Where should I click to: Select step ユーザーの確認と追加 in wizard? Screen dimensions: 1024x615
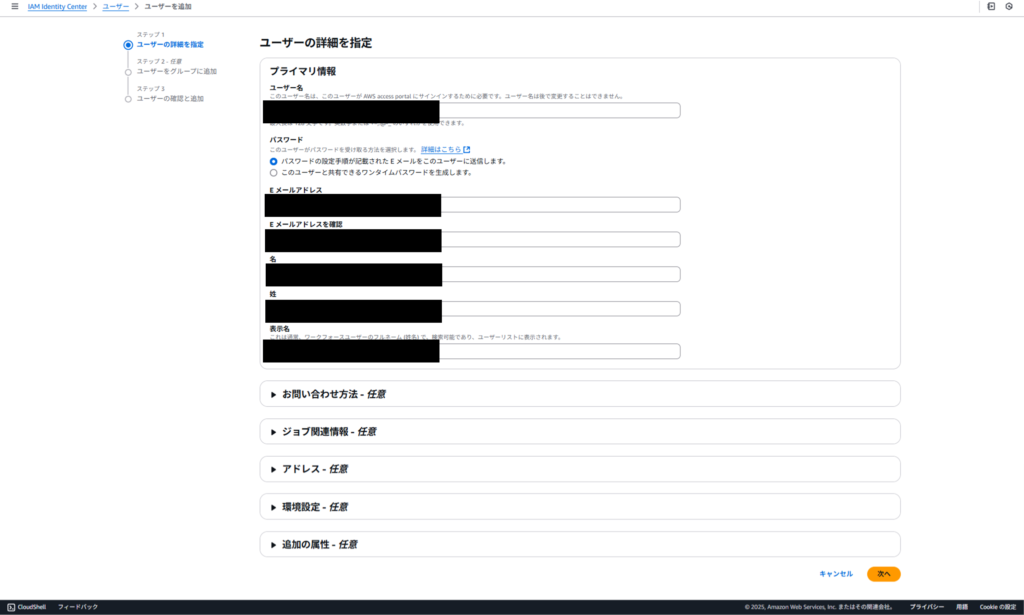(170, 99)
